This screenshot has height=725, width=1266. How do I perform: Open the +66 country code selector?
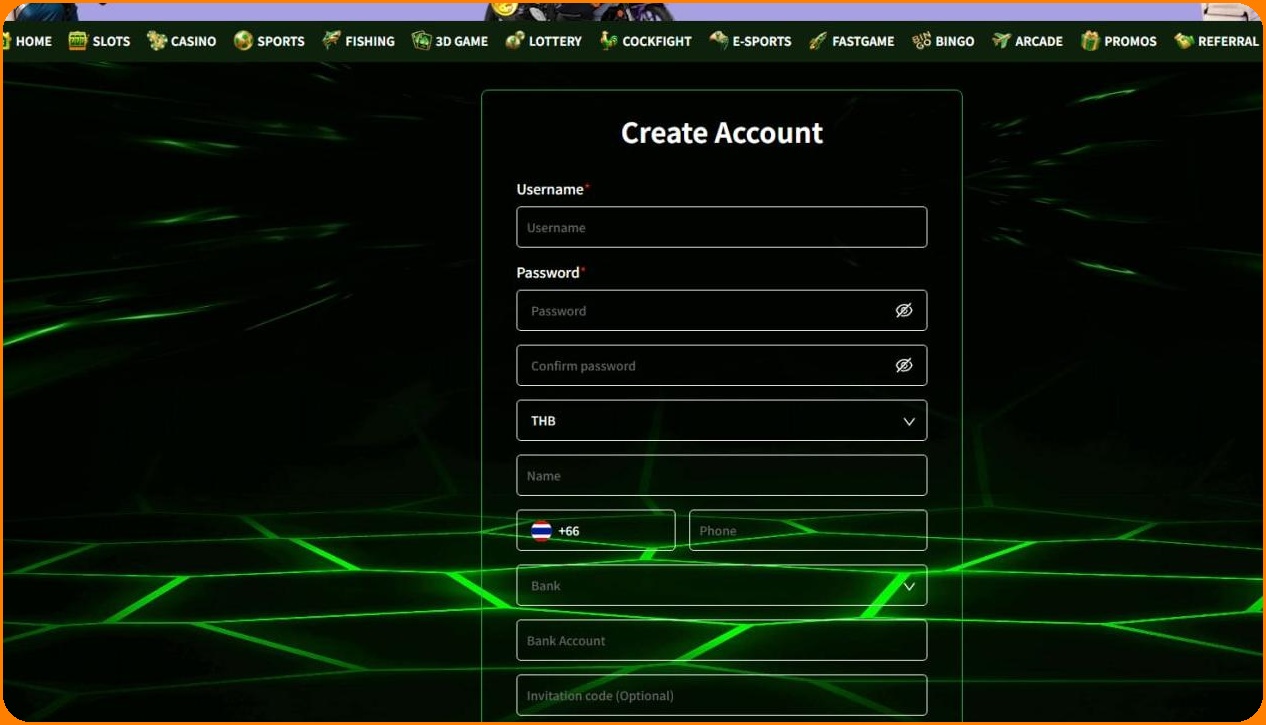(595, 531)
